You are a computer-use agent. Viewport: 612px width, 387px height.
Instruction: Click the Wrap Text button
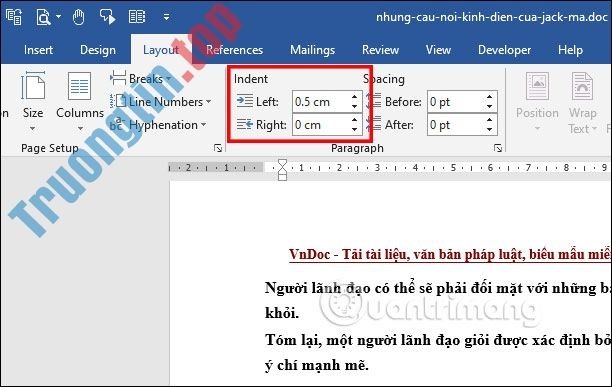[582, 103]
